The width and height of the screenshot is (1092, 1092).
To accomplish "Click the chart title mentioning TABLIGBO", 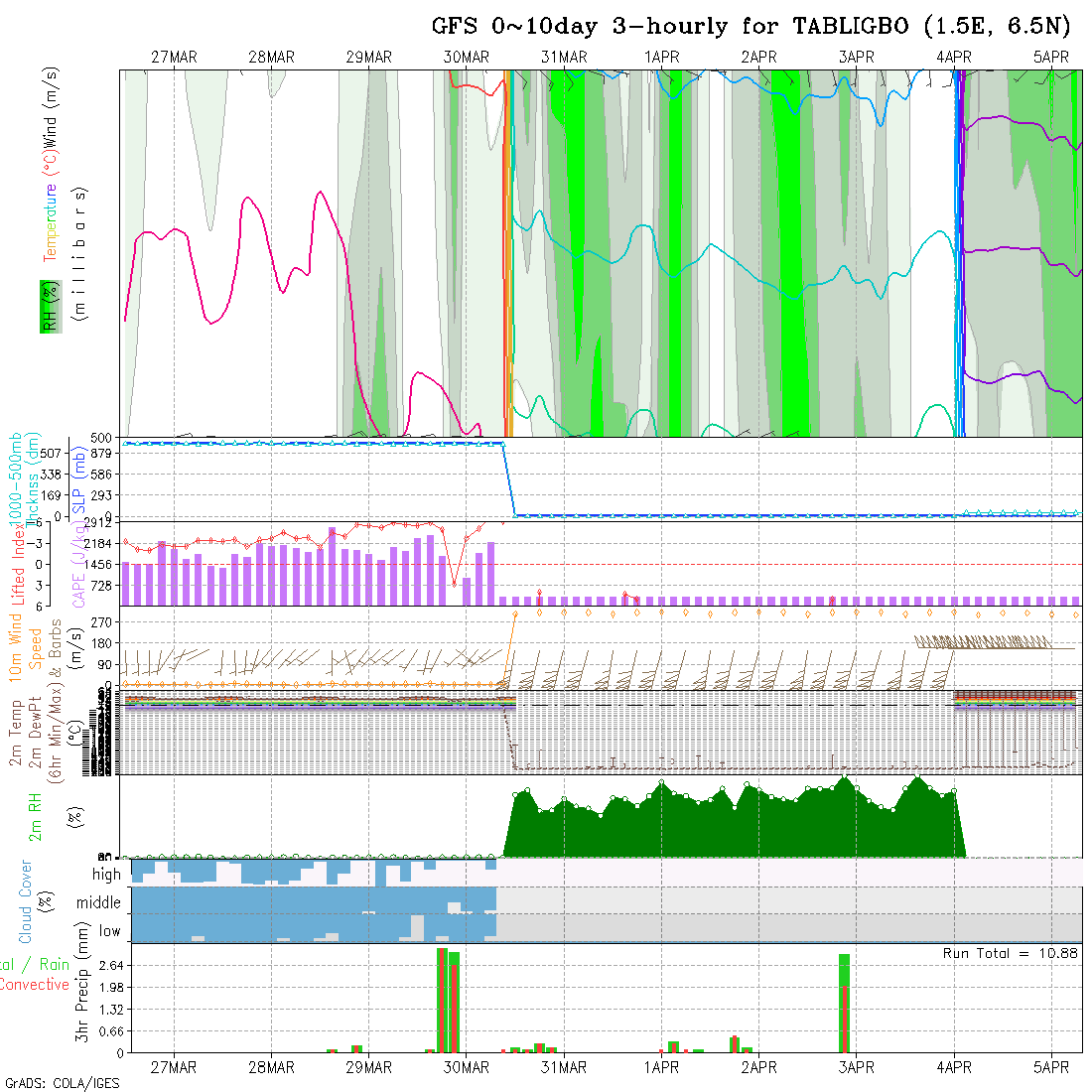I will (751, 27).
